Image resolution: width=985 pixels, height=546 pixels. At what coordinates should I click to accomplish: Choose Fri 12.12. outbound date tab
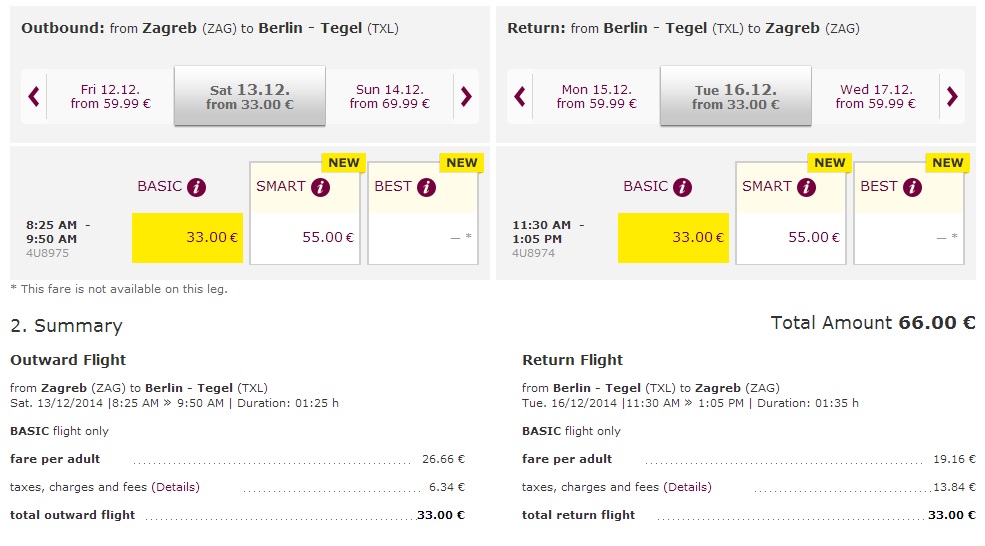click(x=112, y=96)
